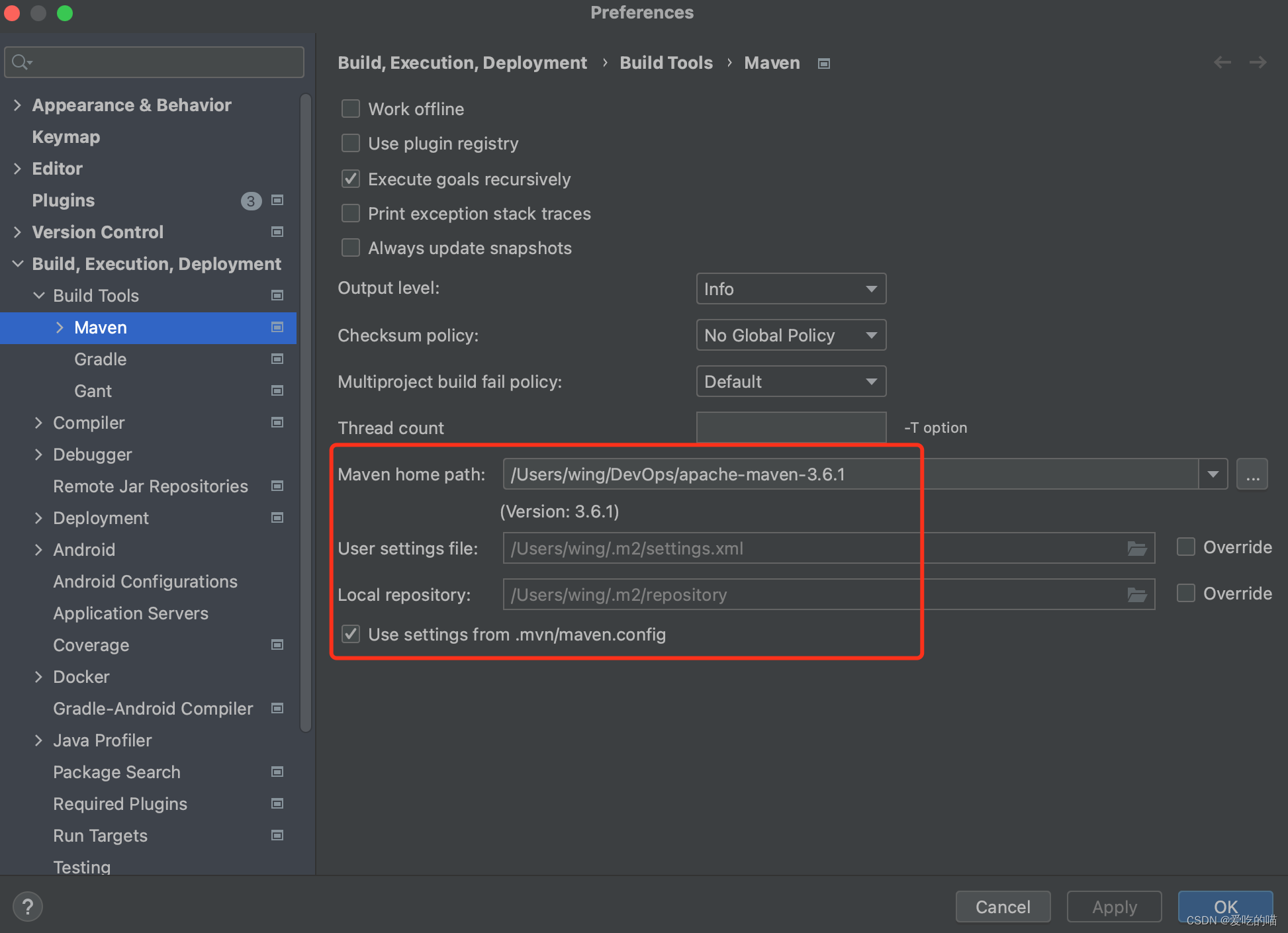Open the Checksum policy dropdown
This screenshot has height=933, width=1288.
tap(790, 335)
